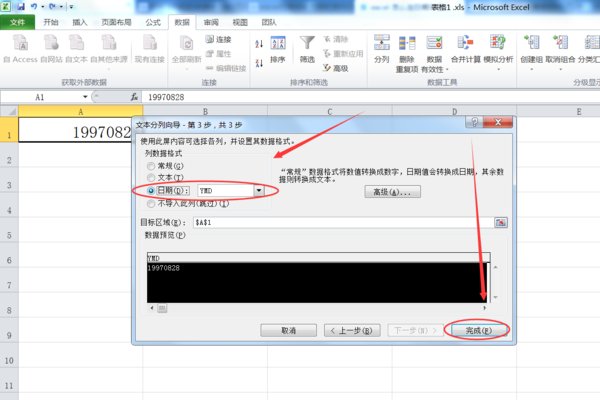This screenshot has height=400, width=600.
Task: Click existing connections (现有连接) icon
Action: 150,48
